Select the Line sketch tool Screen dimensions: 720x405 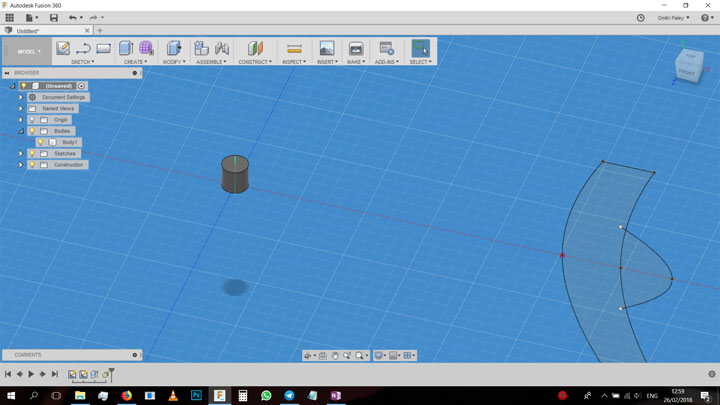(83, 48)
